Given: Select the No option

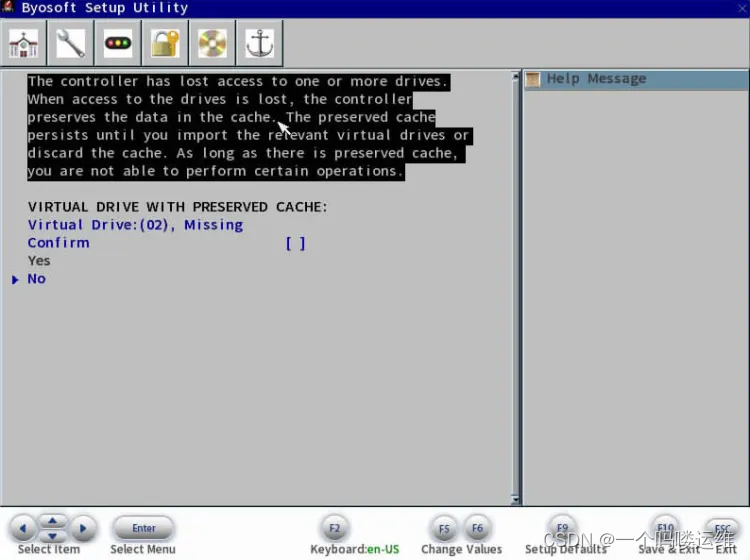Looking at the screenshot, I should point(36,279).
